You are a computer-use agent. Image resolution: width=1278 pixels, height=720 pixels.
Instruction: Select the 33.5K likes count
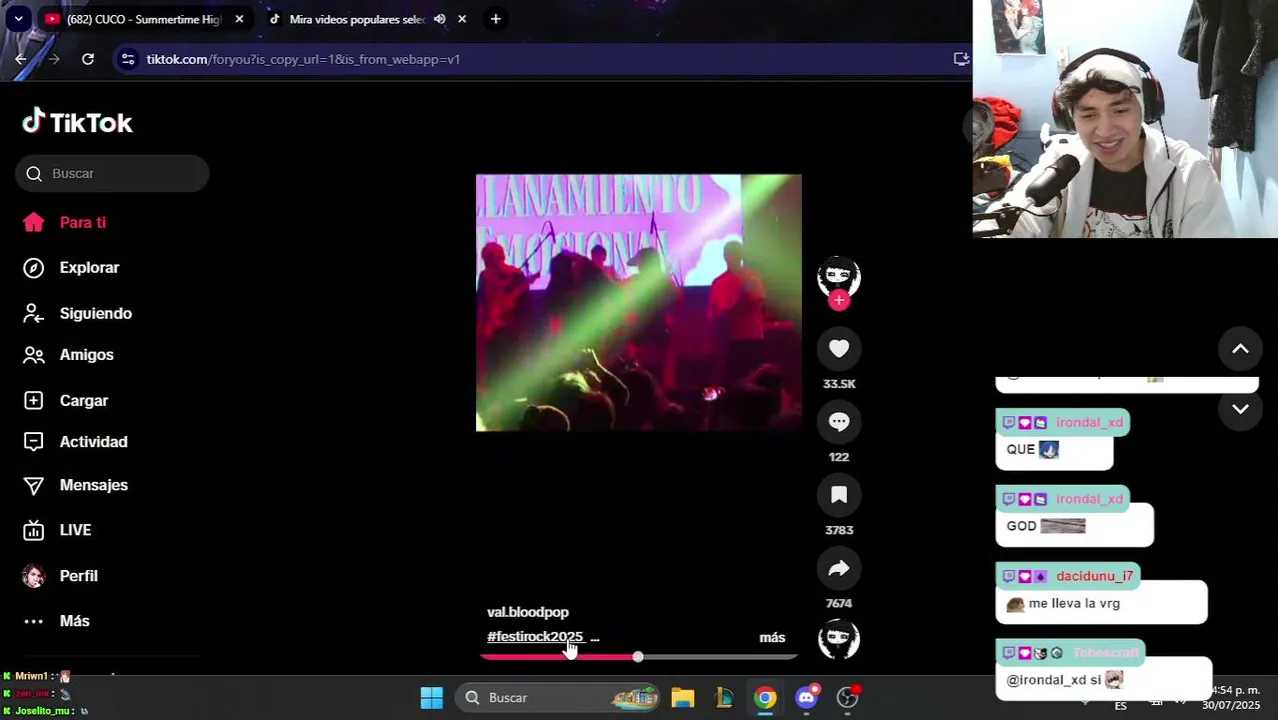[x=839, y=384]
